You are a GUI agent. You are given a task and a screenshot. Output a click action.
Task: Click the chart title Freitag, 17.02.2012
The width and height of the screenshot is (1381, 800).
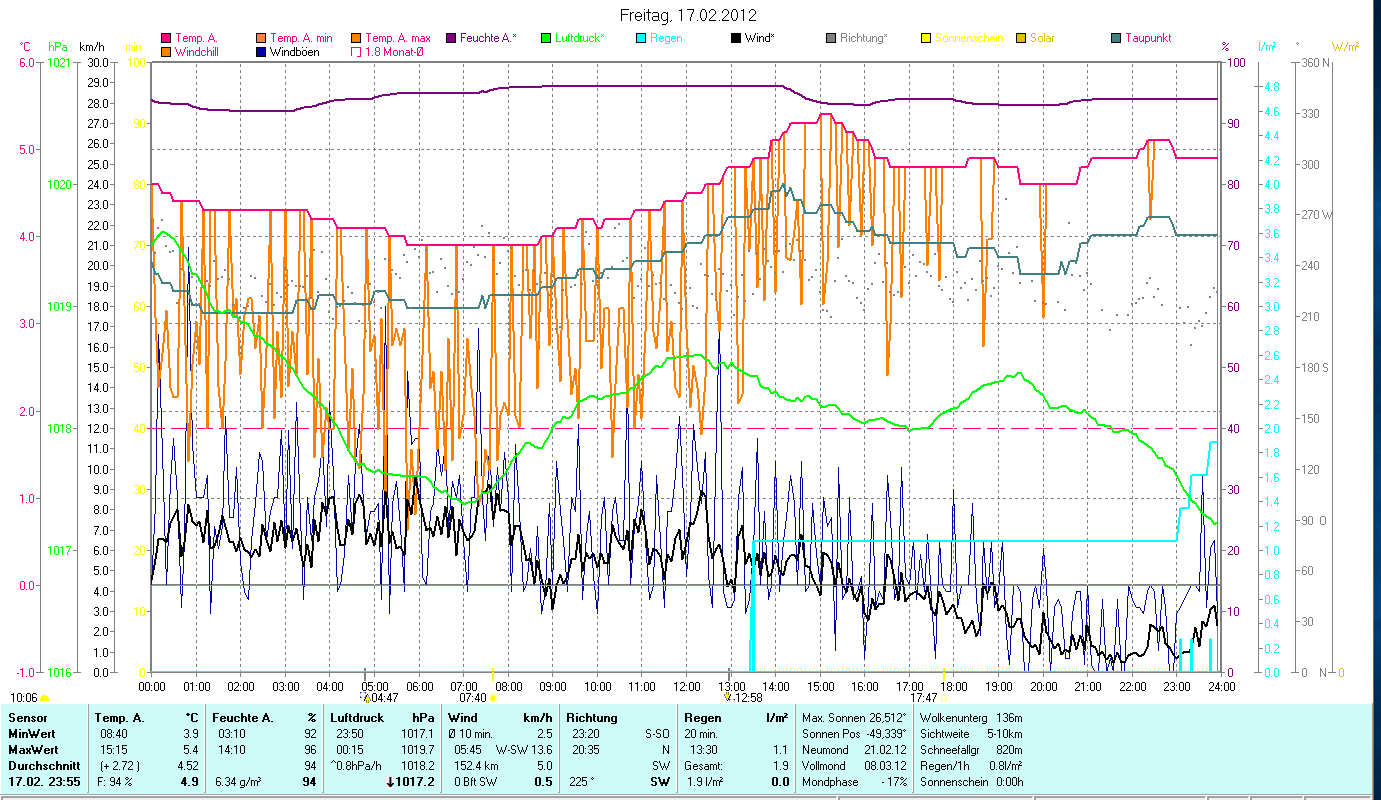tap(688, 15)
